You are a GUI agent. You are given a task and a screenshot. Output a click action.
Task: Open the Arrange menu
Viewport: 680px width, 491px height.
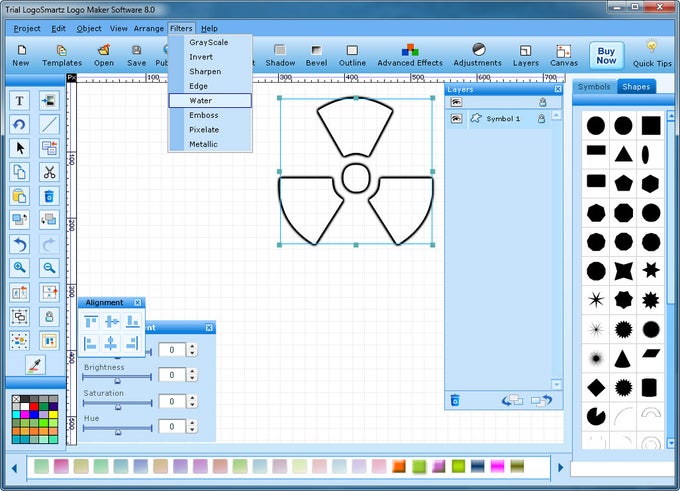click(x=149, y=29)
